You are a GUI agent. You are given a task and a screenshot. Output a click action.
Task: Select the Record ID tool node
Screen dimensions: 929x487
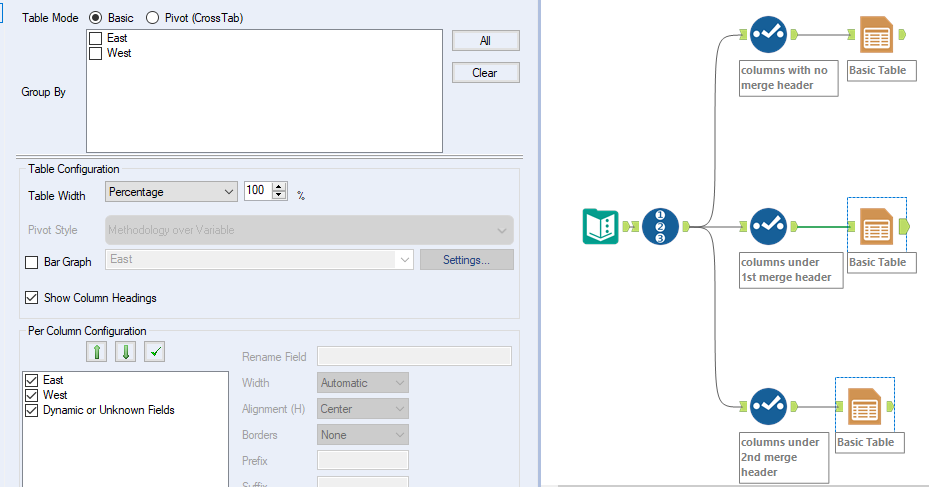[x=660, y=226]
